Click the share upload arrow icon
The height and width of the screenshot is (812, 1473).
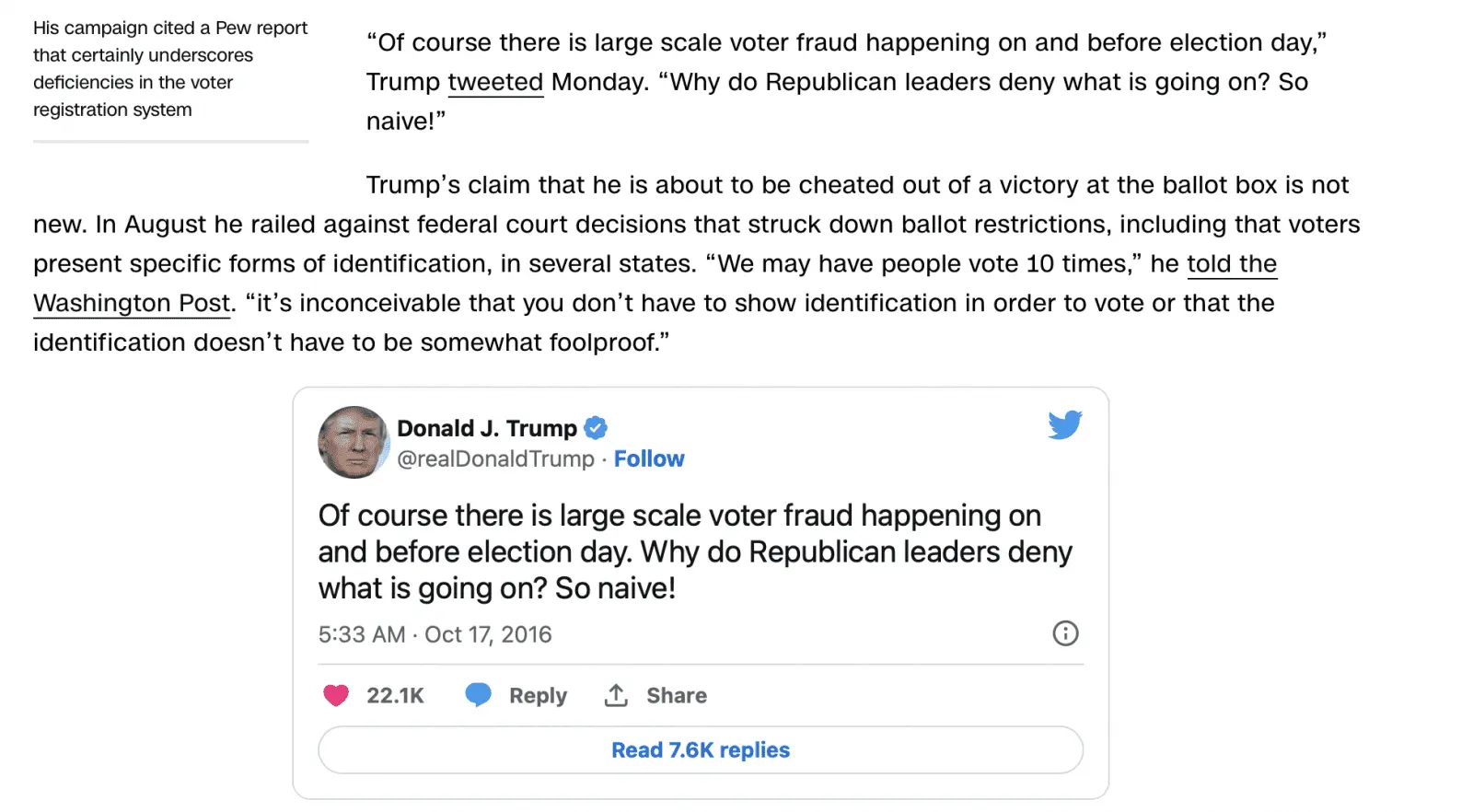click(616, 695)
